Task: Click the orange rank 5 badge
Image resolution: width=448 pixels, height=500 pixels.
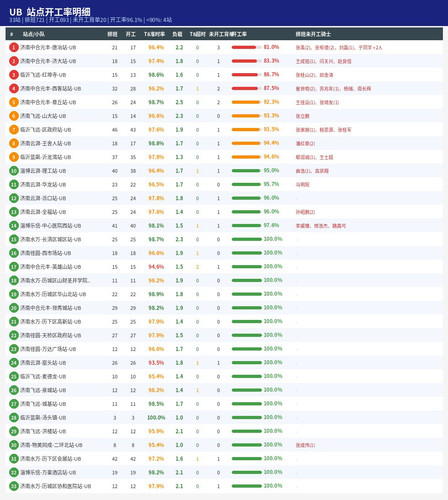Action: pyautogui.click(x=14, y=102)
